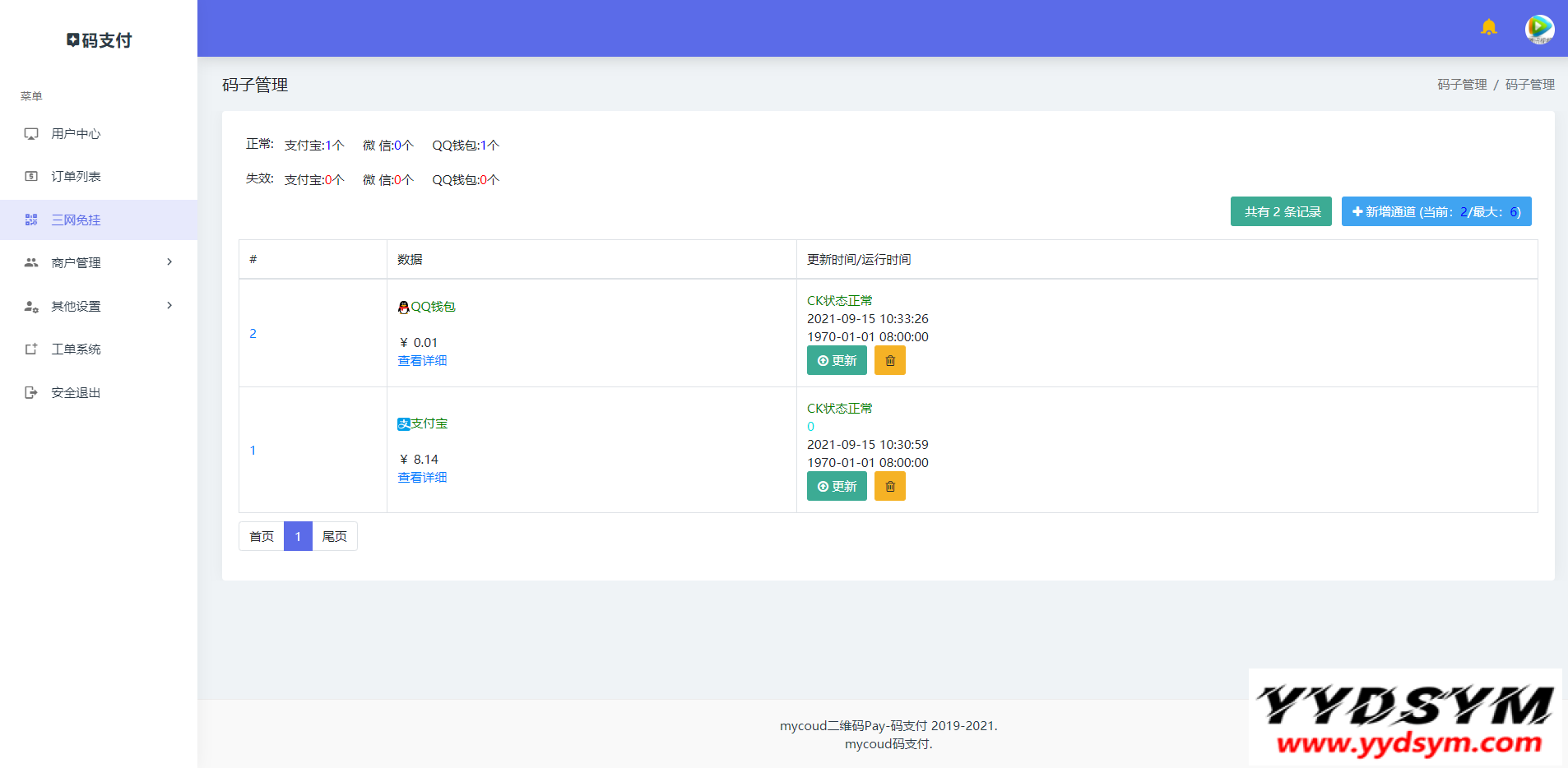Go to 尾页 in pagination
The width and height of the screenshot is (1568, 768).
coord(334,537)
